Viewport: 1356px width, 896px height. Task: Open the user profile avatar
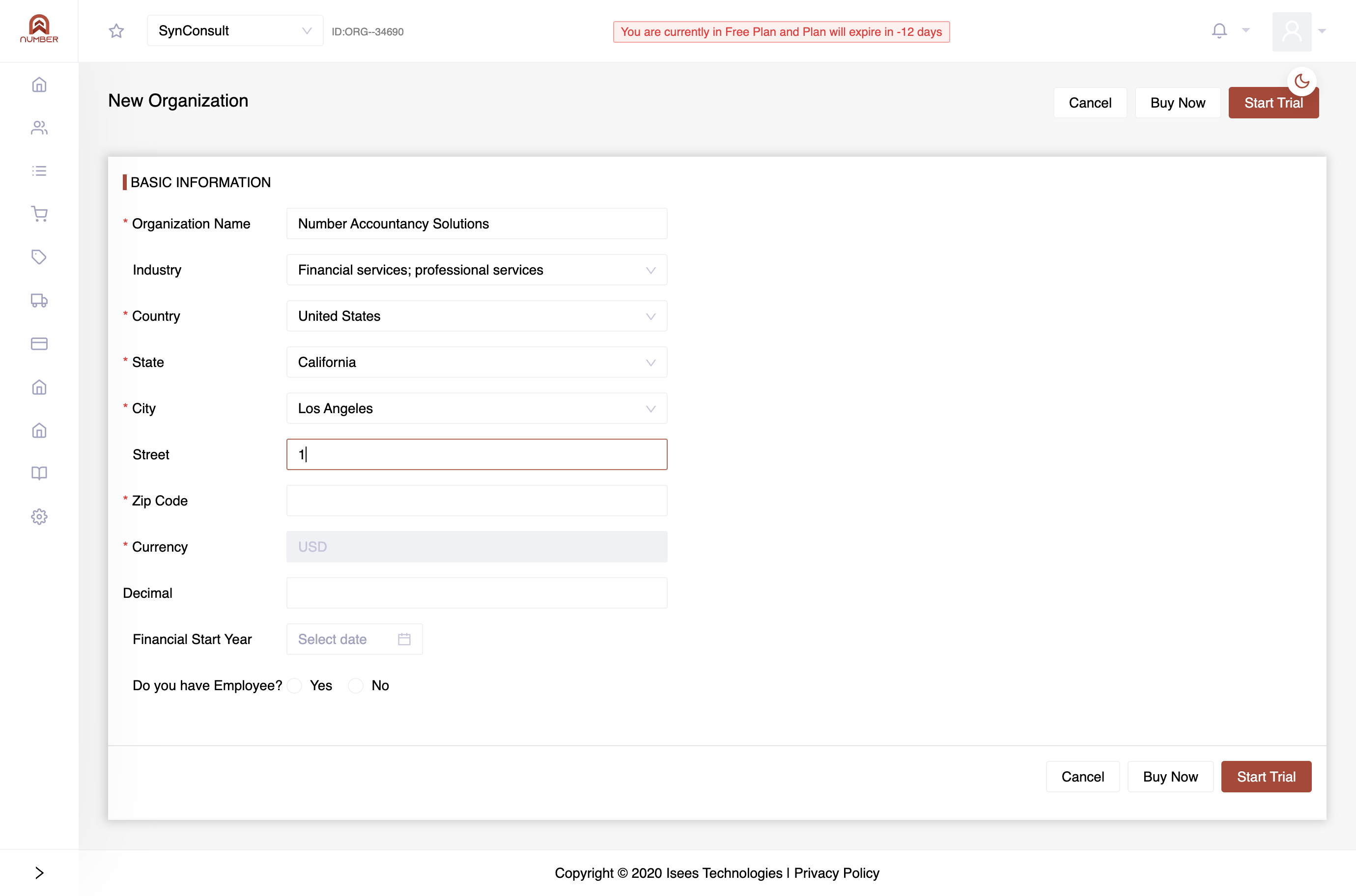coord(1292,31)
